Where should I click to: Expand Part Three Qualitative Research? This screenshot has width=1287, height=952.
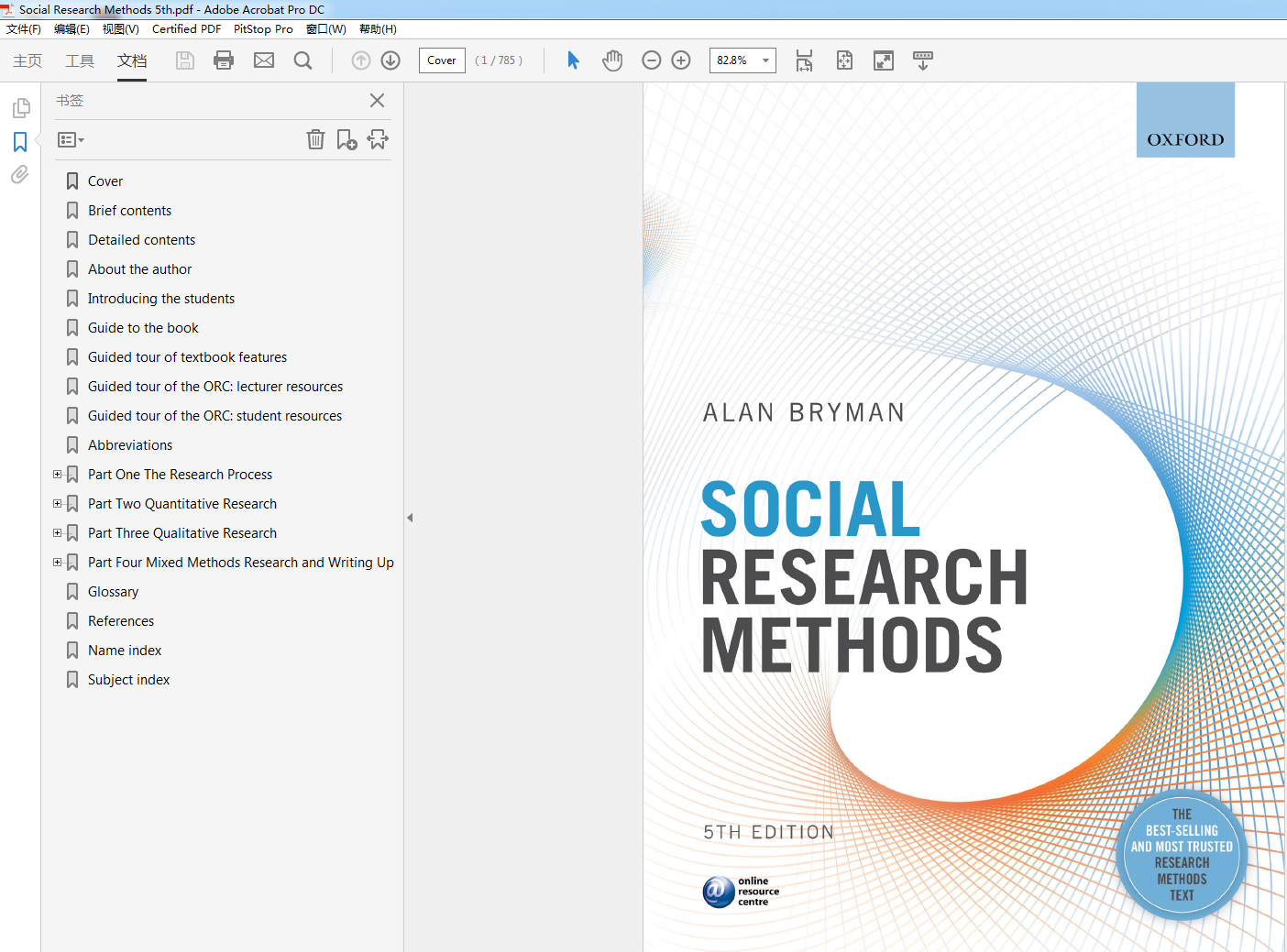click(57, 533)
